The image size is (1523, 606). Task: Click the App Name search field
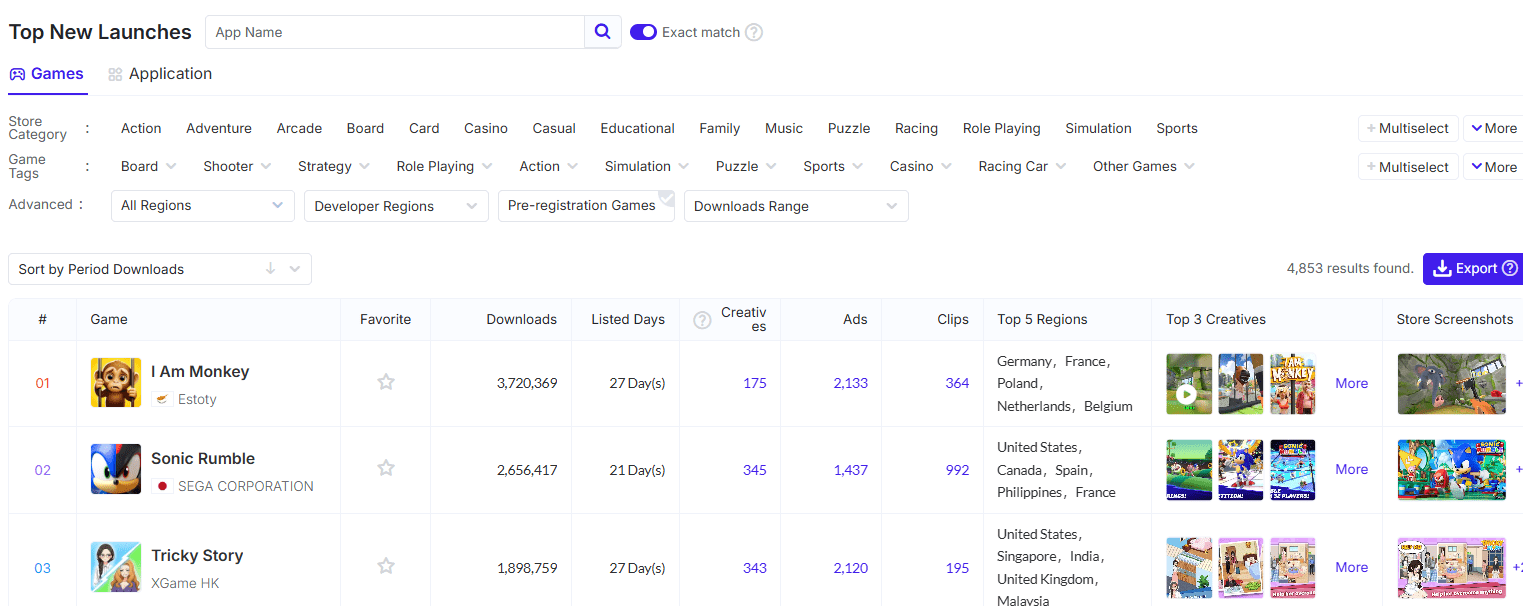(x=394, y=32)
